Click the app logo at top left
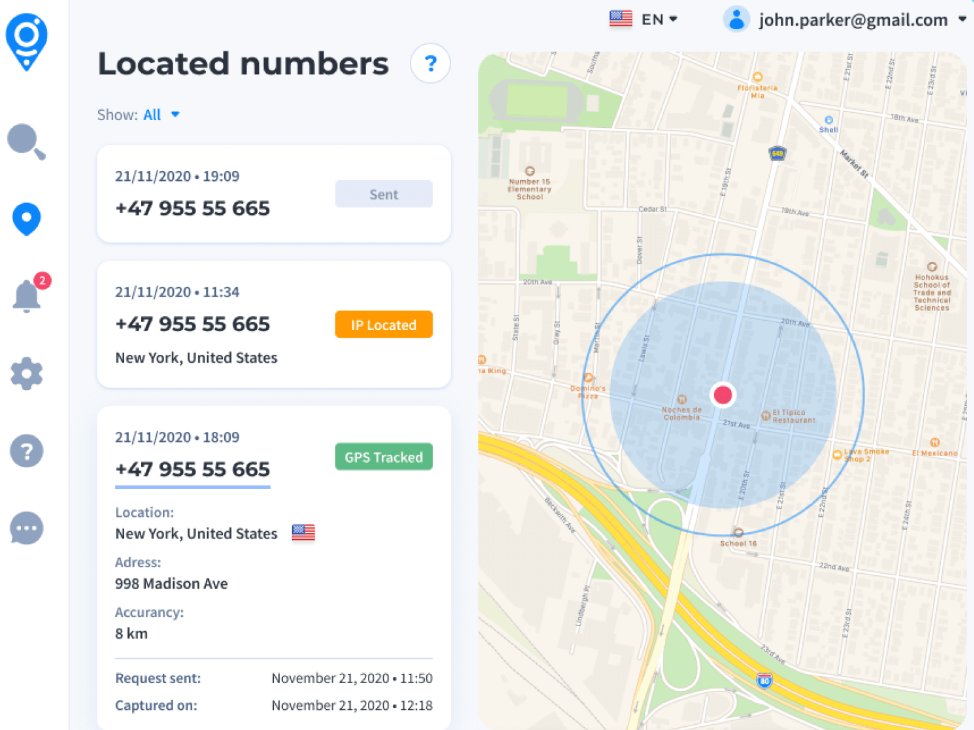The image size is (974, 730). pyautogui.click(x=27, y=42)
